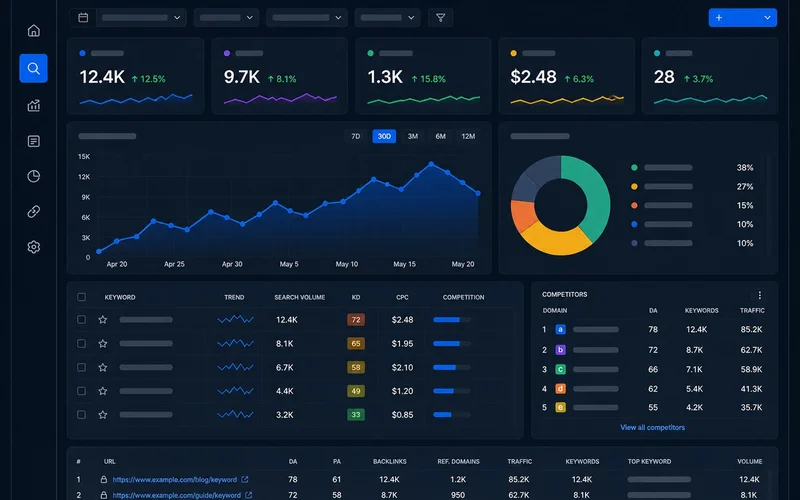Expand the blue button's dropdown chevron
This screenshot has width=800, height=500.
(767, 18)
